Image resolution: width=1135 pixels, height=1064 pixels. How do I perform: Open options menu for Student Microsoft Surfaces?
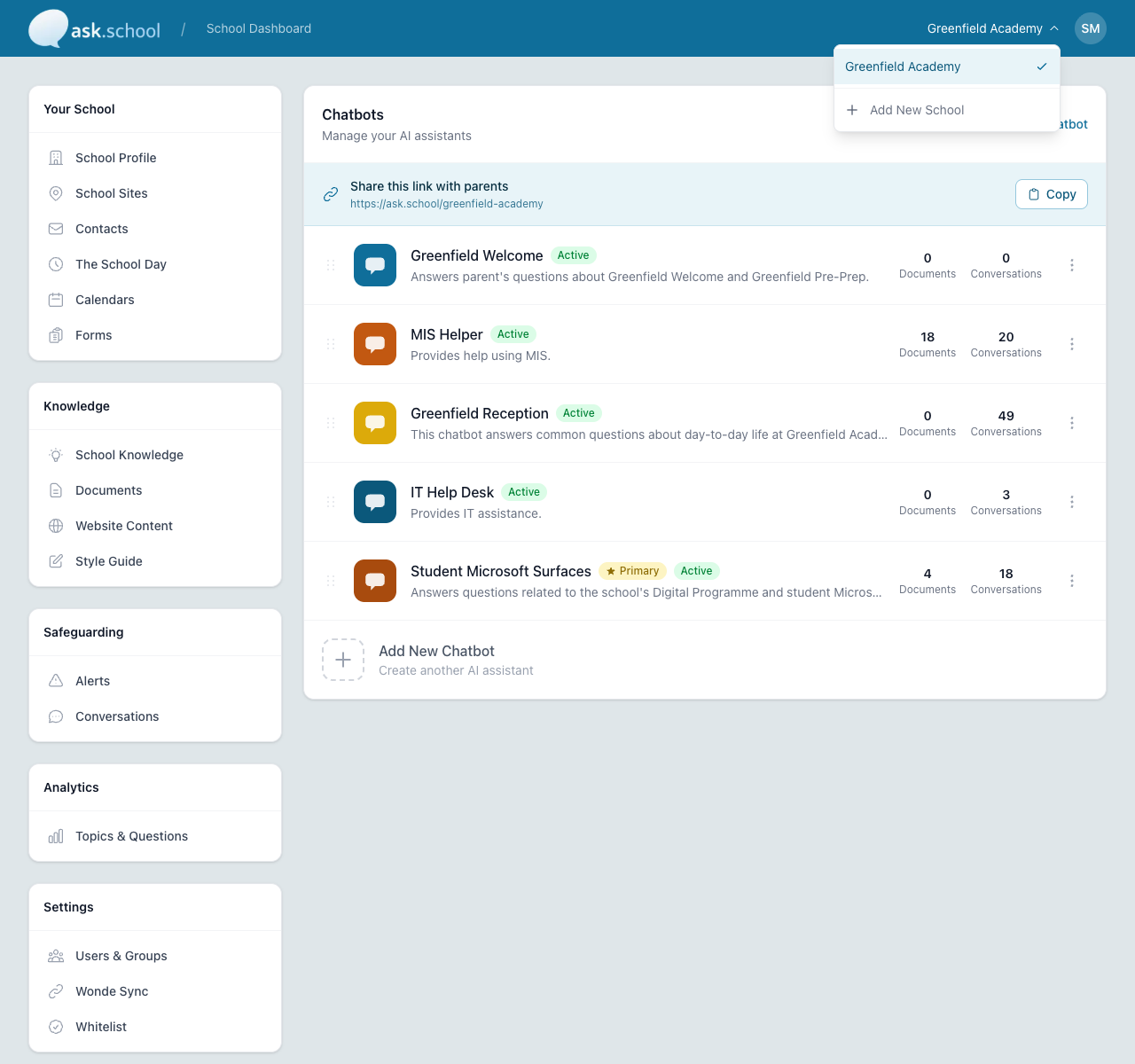(1072, 581)
